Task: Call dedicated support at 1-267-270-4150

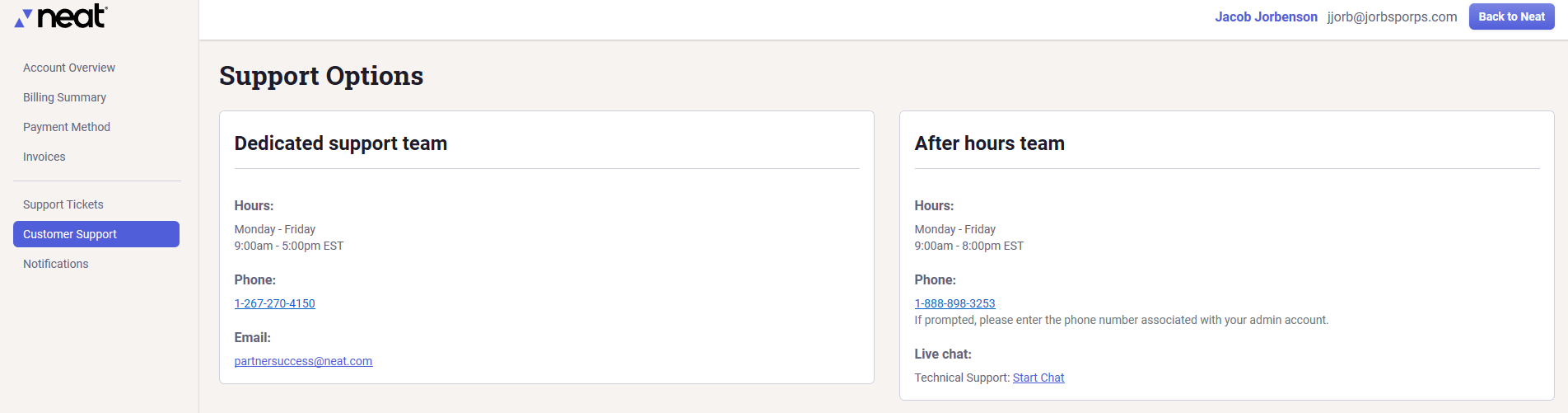Action: 274,303
